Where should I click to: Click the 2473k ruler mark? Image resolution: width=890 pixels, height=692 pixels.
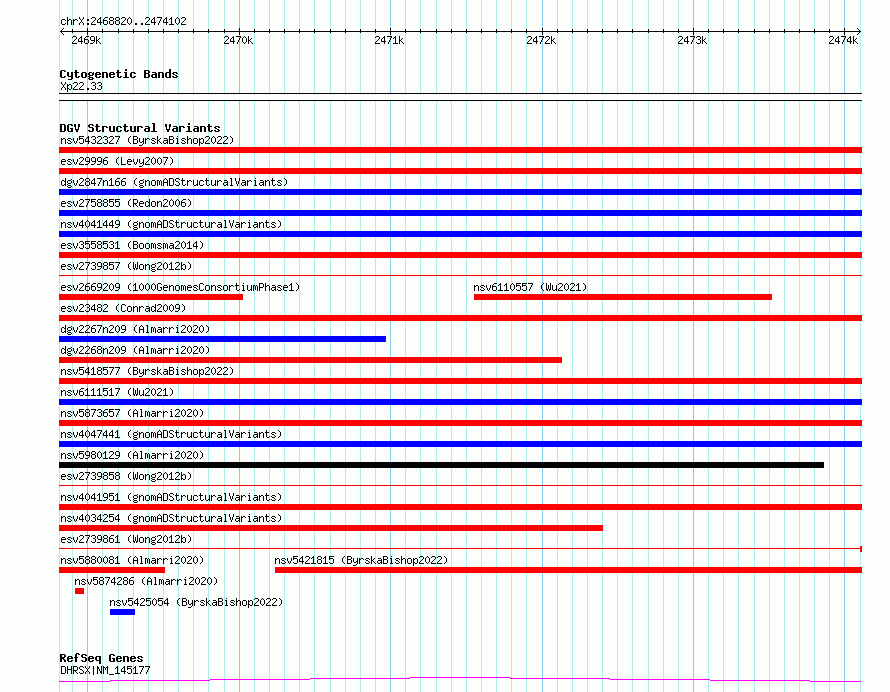tap(692, 40)
